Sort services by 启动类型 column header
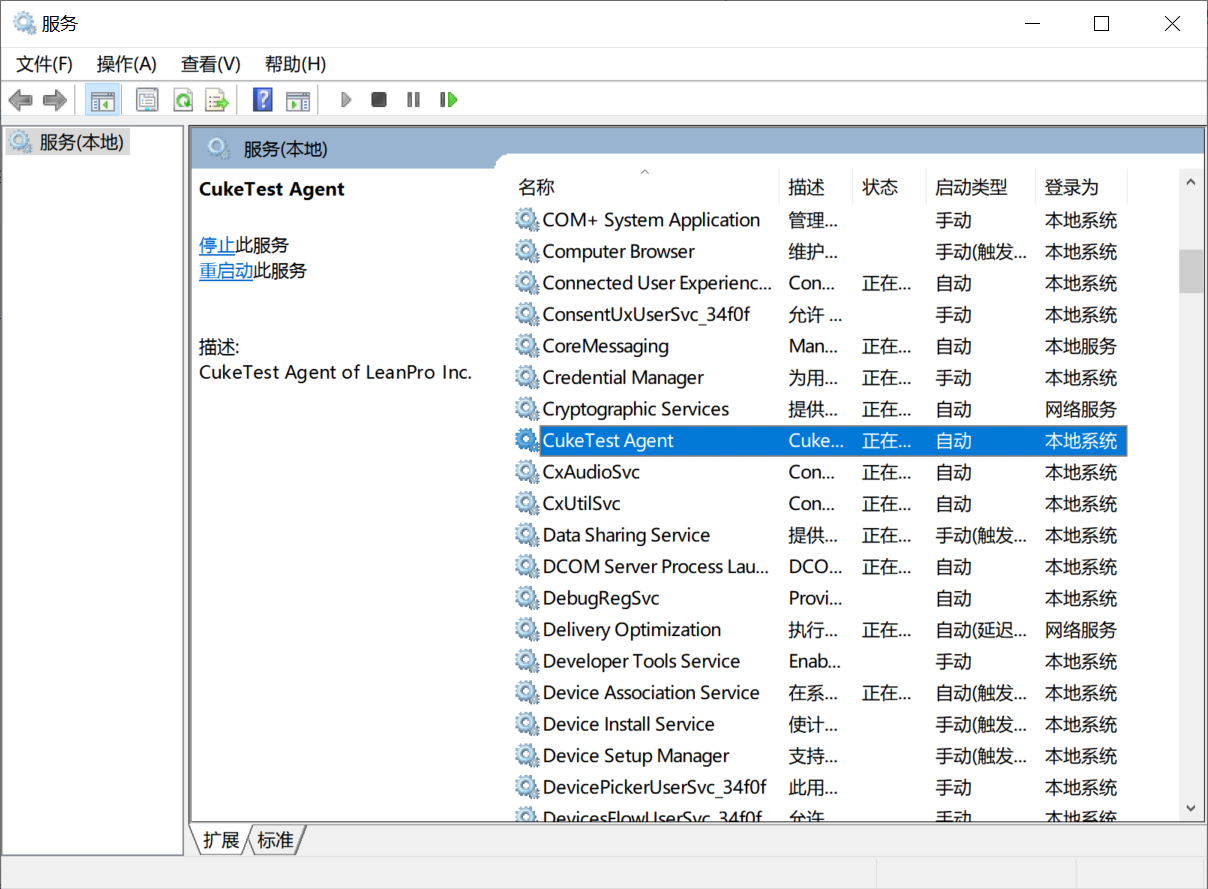The width and height of the screenshot is (1208, 889). (970, 187)
